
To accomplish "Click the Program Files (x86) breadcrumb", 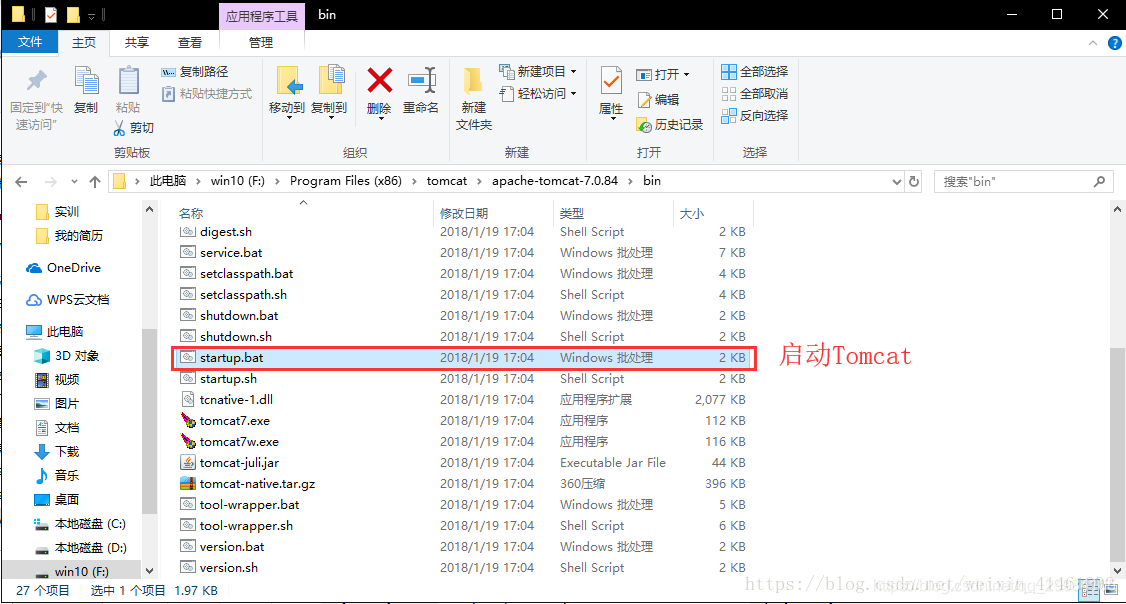I will click(x=345, y=181).
